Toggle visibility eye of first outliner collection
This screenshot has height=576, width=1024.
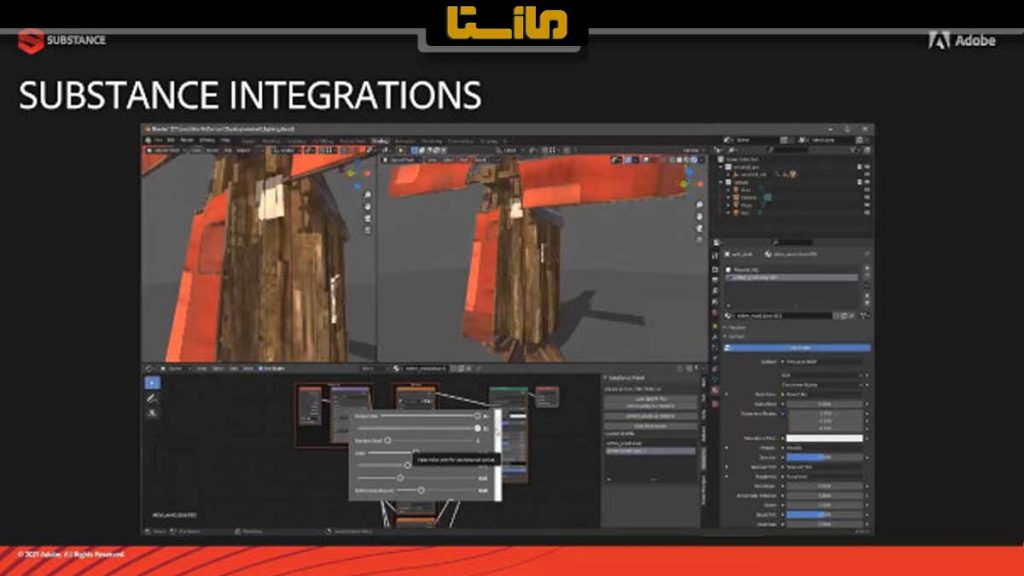pos(867,167)
